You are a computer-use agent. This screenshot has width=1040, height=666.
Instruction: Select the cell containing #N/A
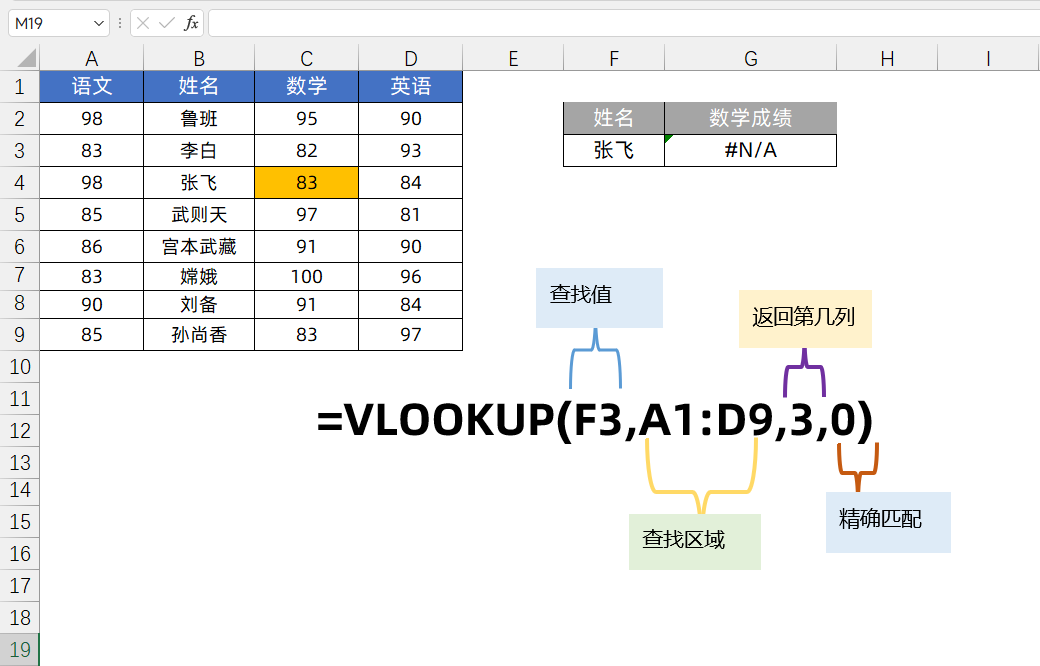coord(750,151)
